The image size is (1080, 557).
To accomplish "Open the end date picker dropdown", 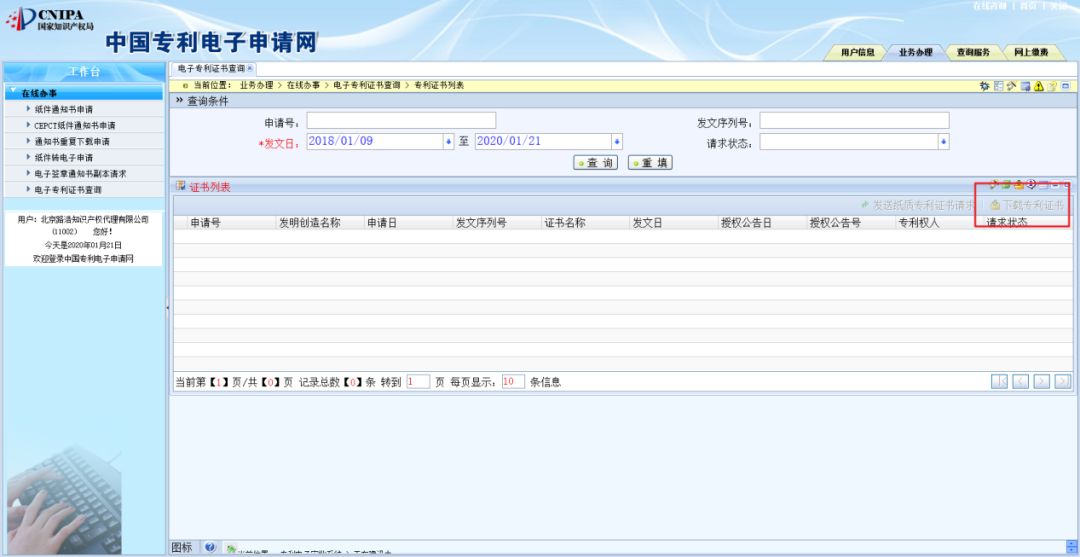I will click(616, 142).
